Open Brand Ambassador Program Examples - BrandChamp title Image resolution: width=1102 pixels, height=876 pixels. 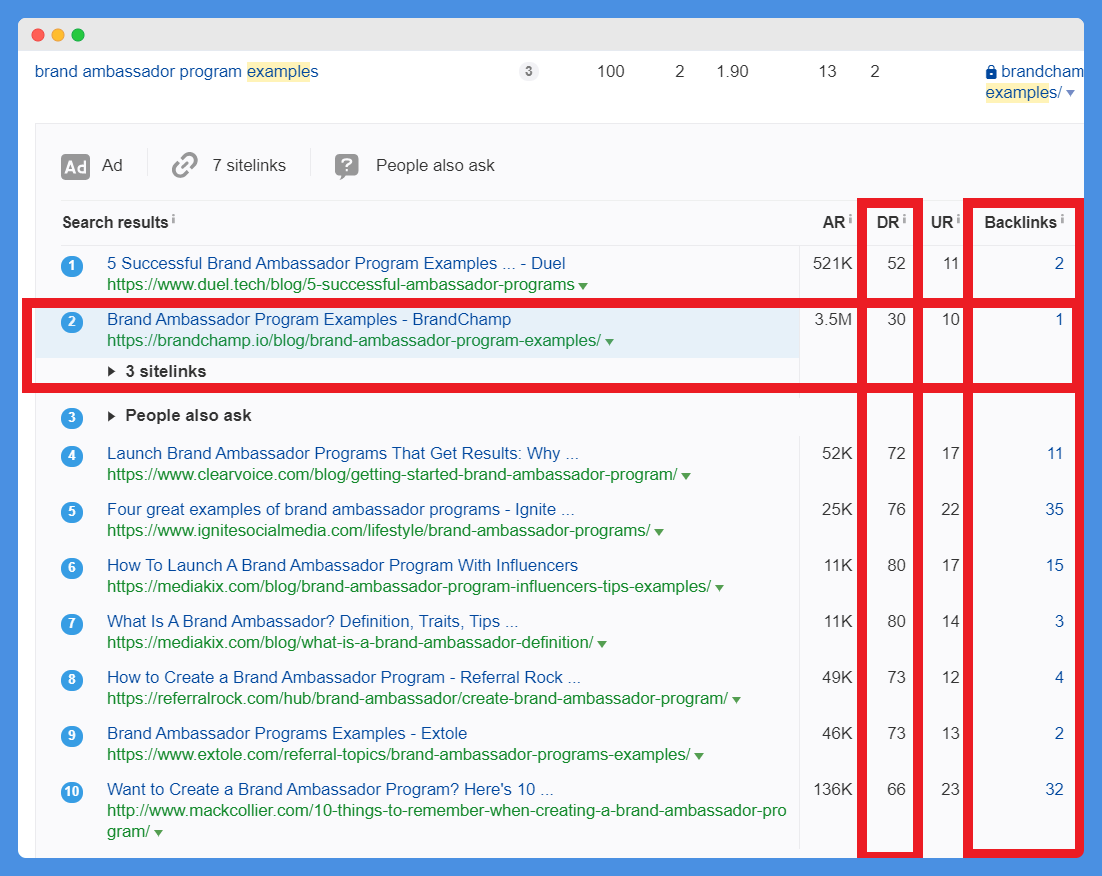tap(309, 319)
